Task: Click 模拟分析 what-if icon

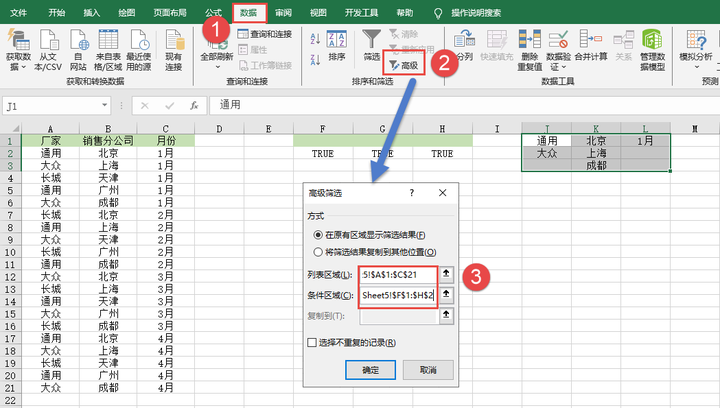Action: coord(696,39)
